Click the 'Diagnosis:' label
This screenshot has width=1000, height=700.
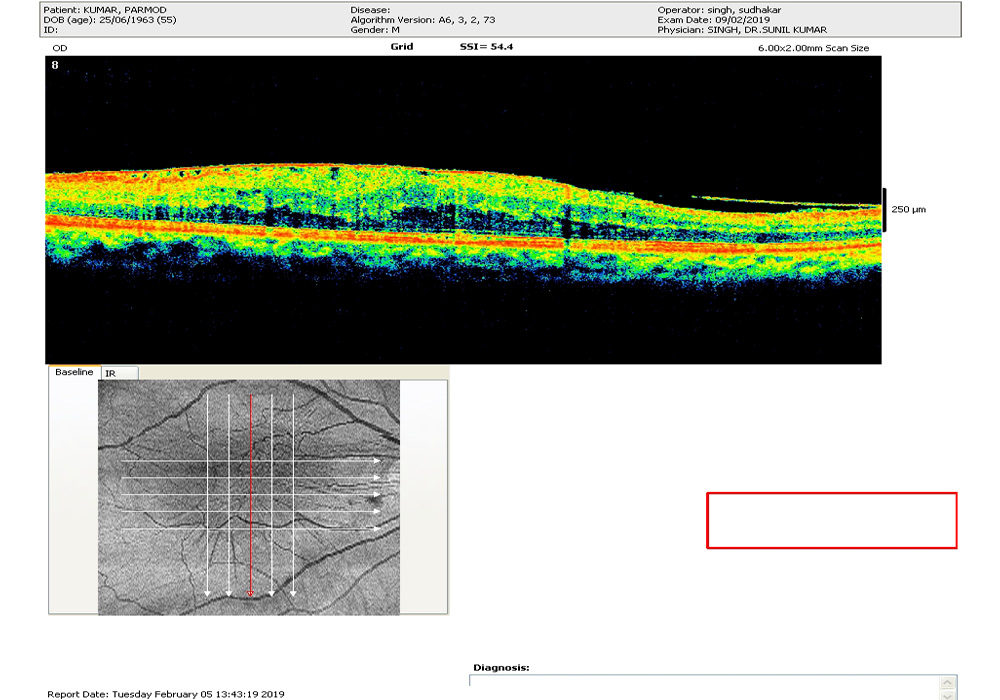(x=501, y=667)
